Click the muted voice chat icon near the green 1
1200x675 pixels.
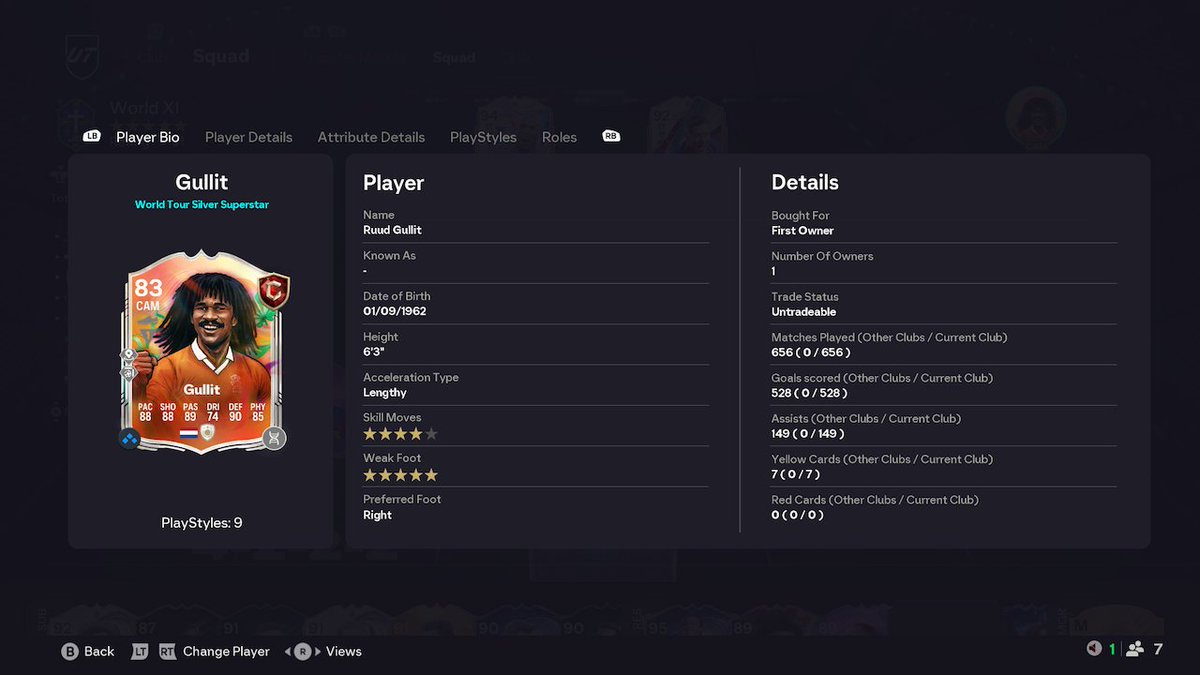1094,647
